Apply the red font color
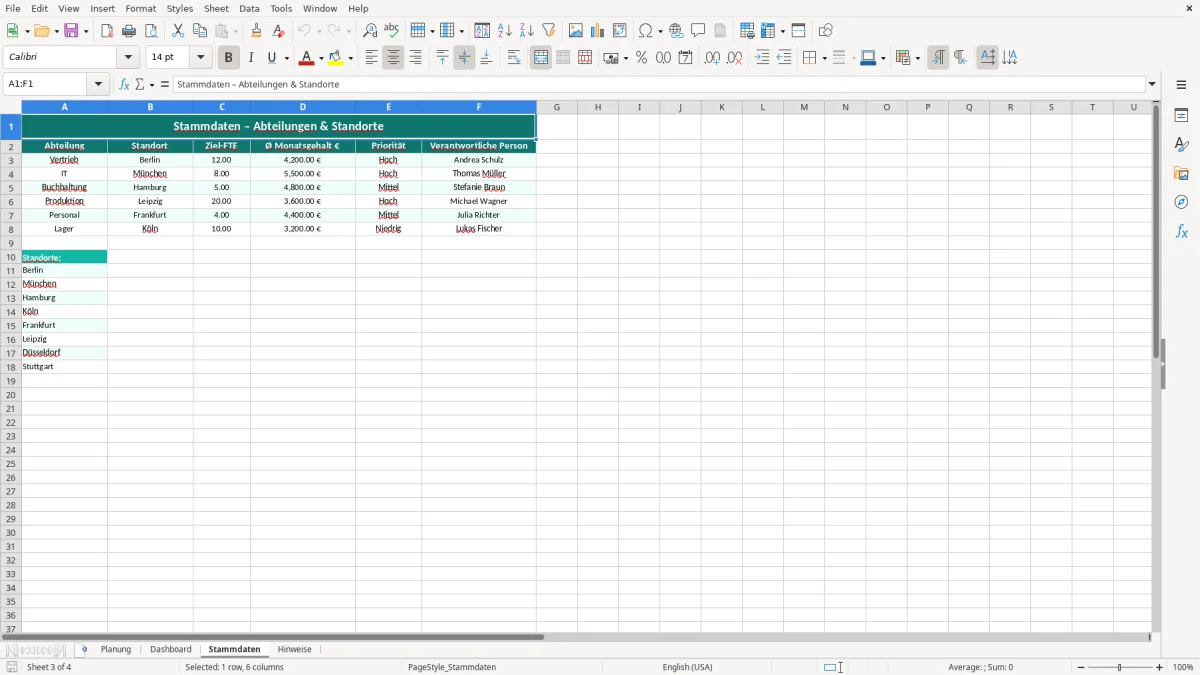The height and width of the screenshot is (675, 1200). point(307,58)
